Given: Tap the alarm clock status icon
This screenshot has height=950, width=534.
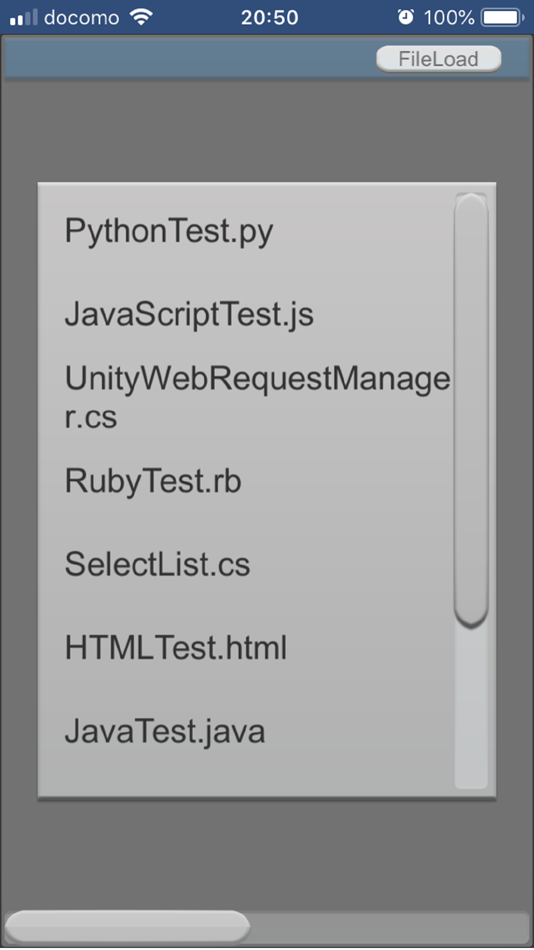Looking at the screenshot, I should tap(406, 17).
